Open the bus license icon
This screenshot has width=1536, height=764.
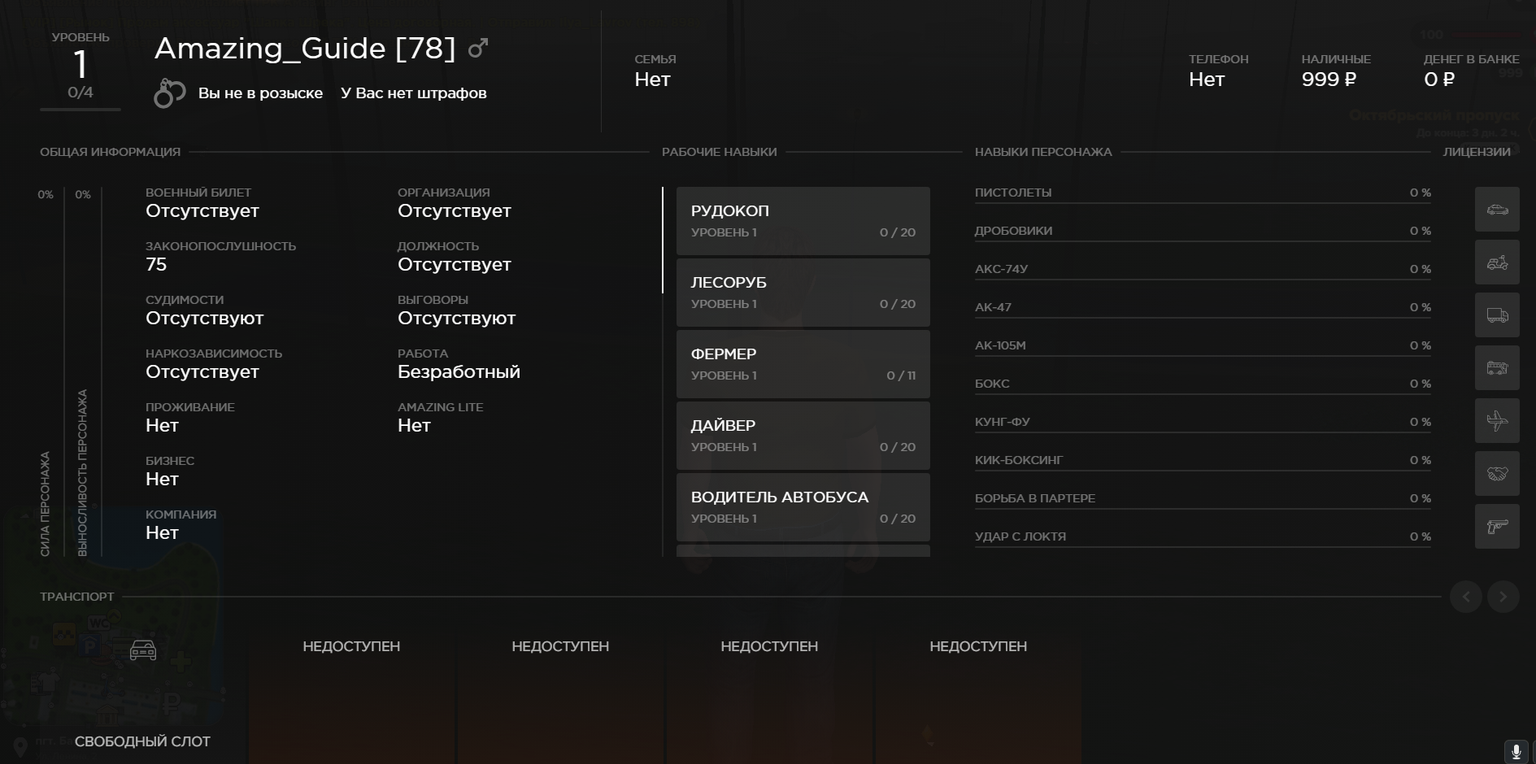(1497, 368)
